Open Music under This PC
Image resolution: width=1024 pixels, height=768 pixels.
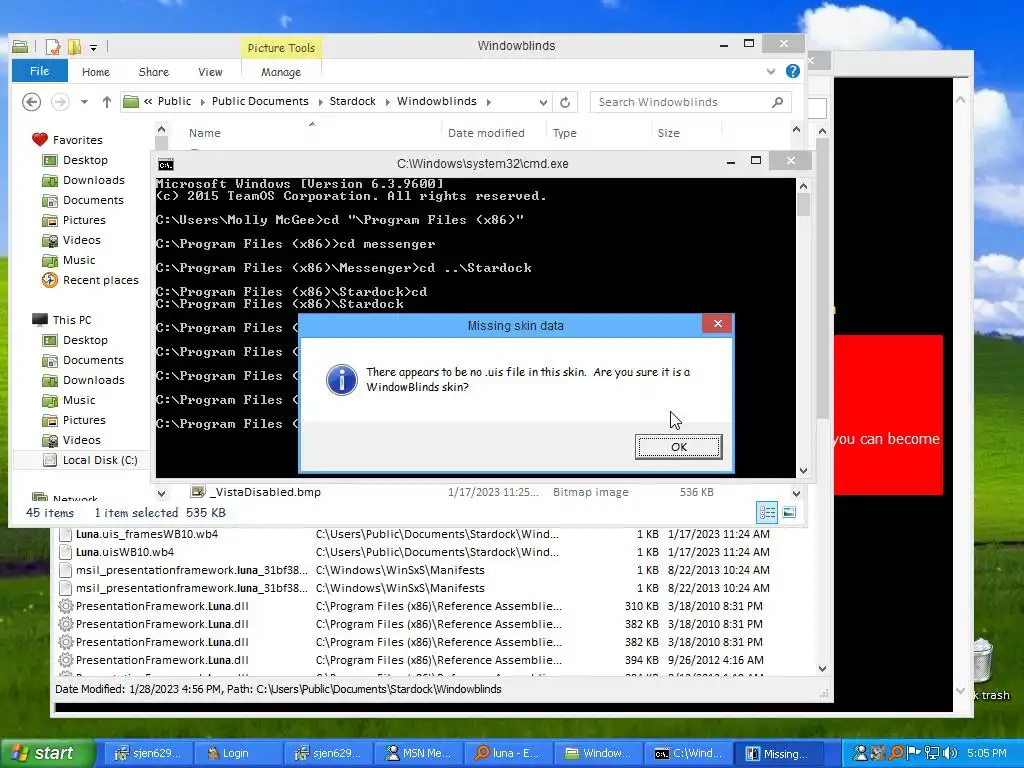pos(79,400)
